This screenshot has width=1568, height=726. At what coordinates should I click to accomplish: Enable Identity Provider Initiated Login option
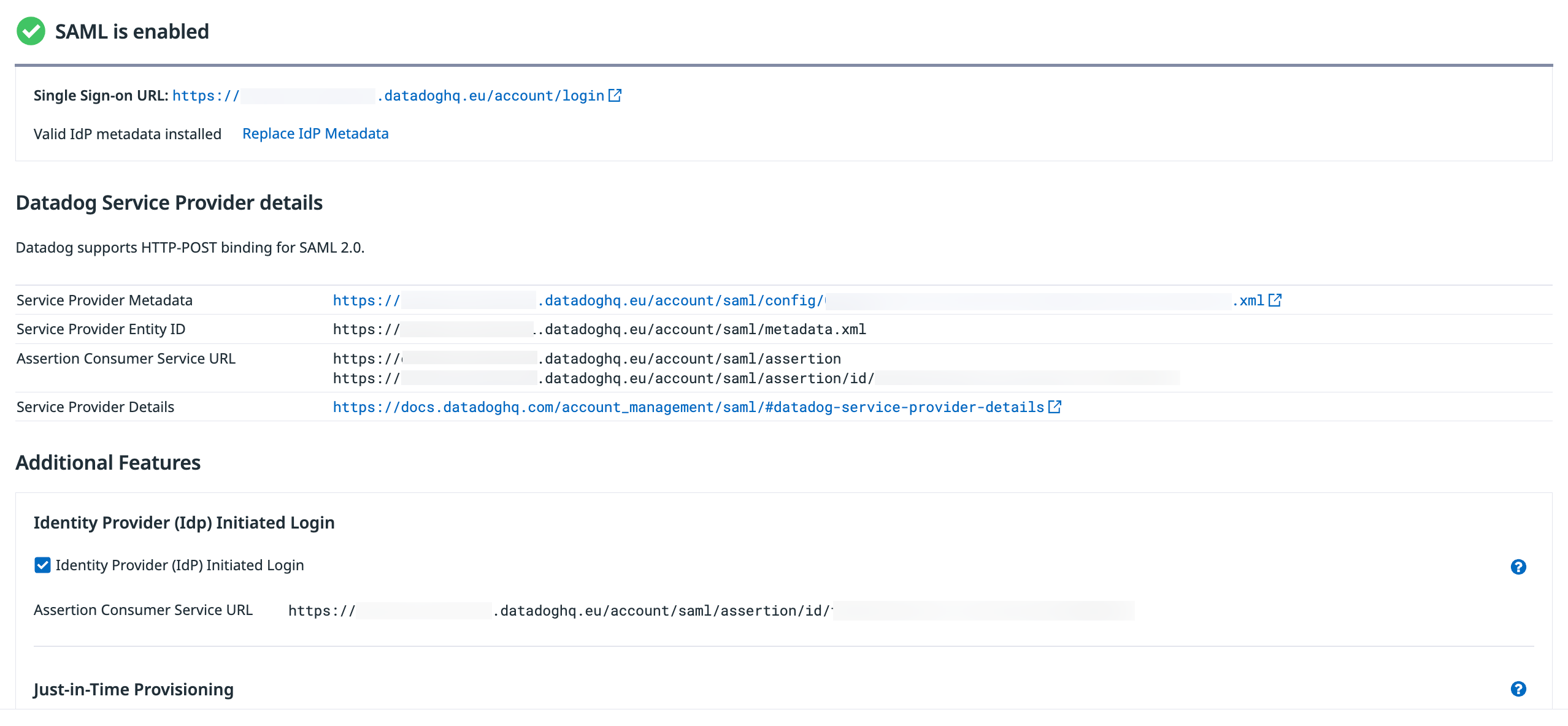[x=42, y=565]
